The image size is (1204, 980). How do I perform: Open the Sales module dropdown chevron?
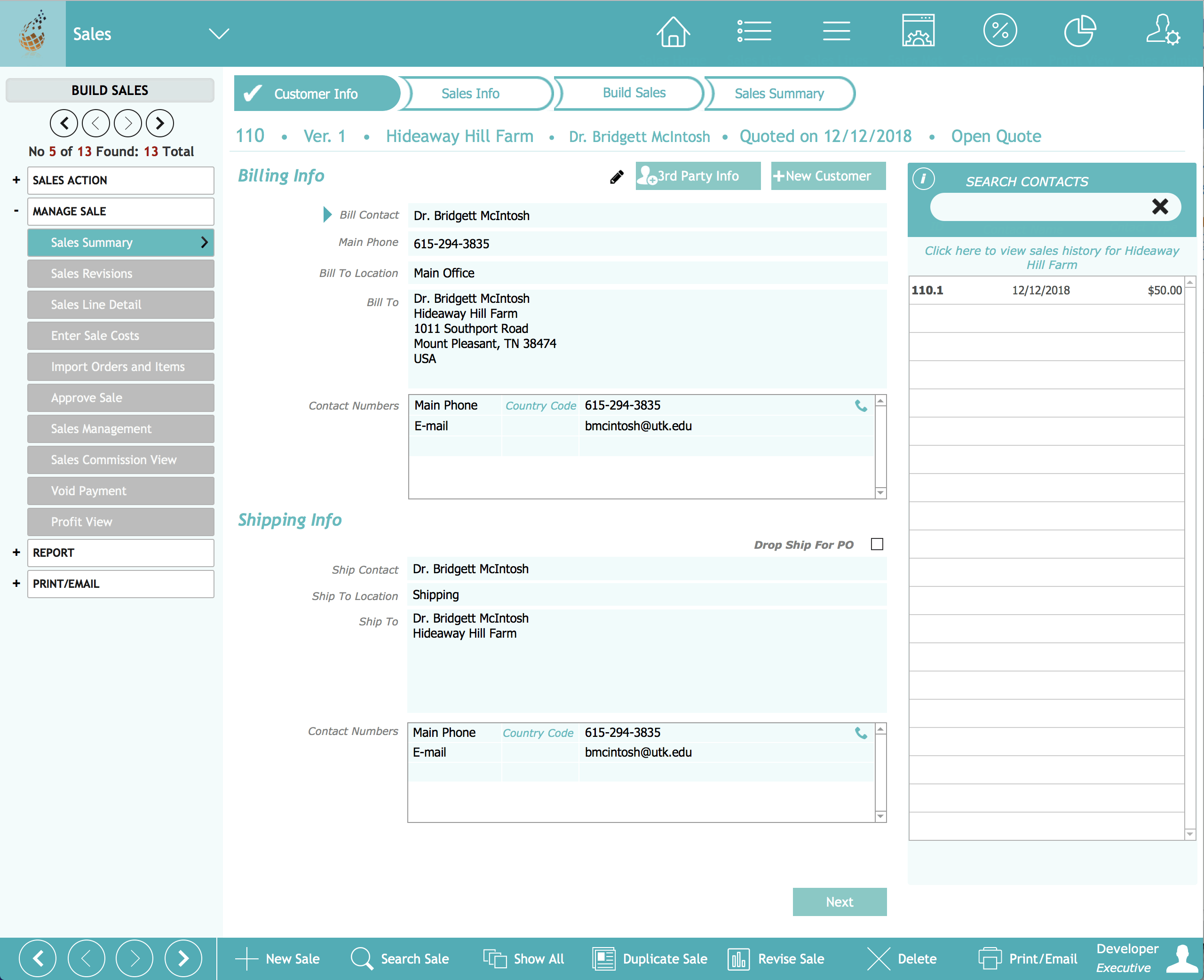(218, 33)
